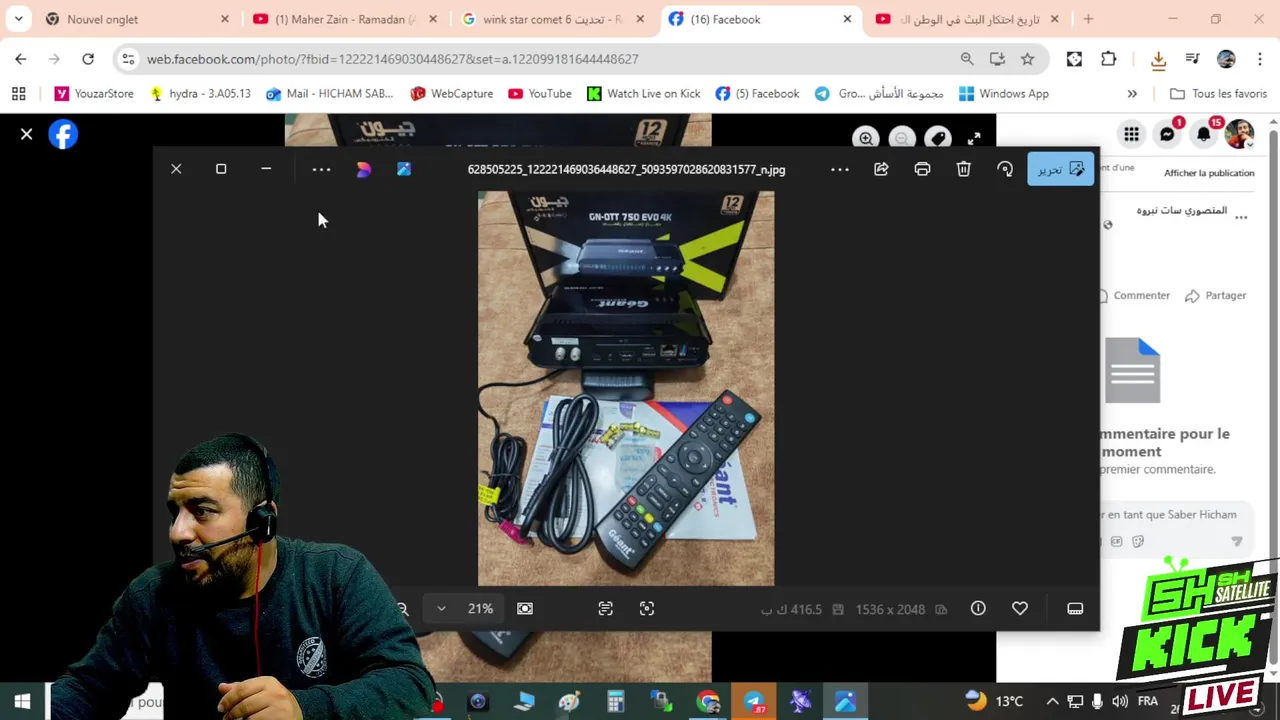Open Chrome downloads
This screenshot has height=720, width=1280.
coord(1158,59)
